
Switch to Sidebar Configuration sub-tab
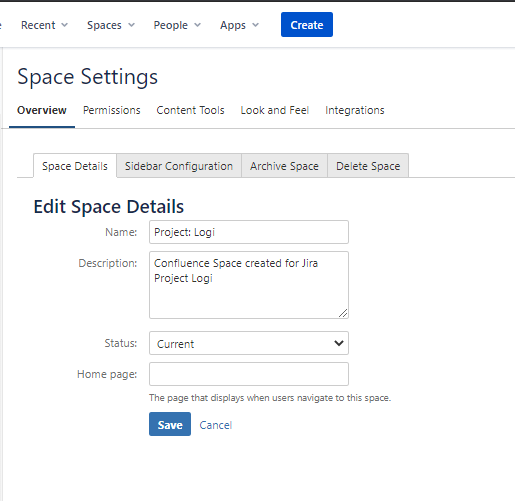[179, 166]
